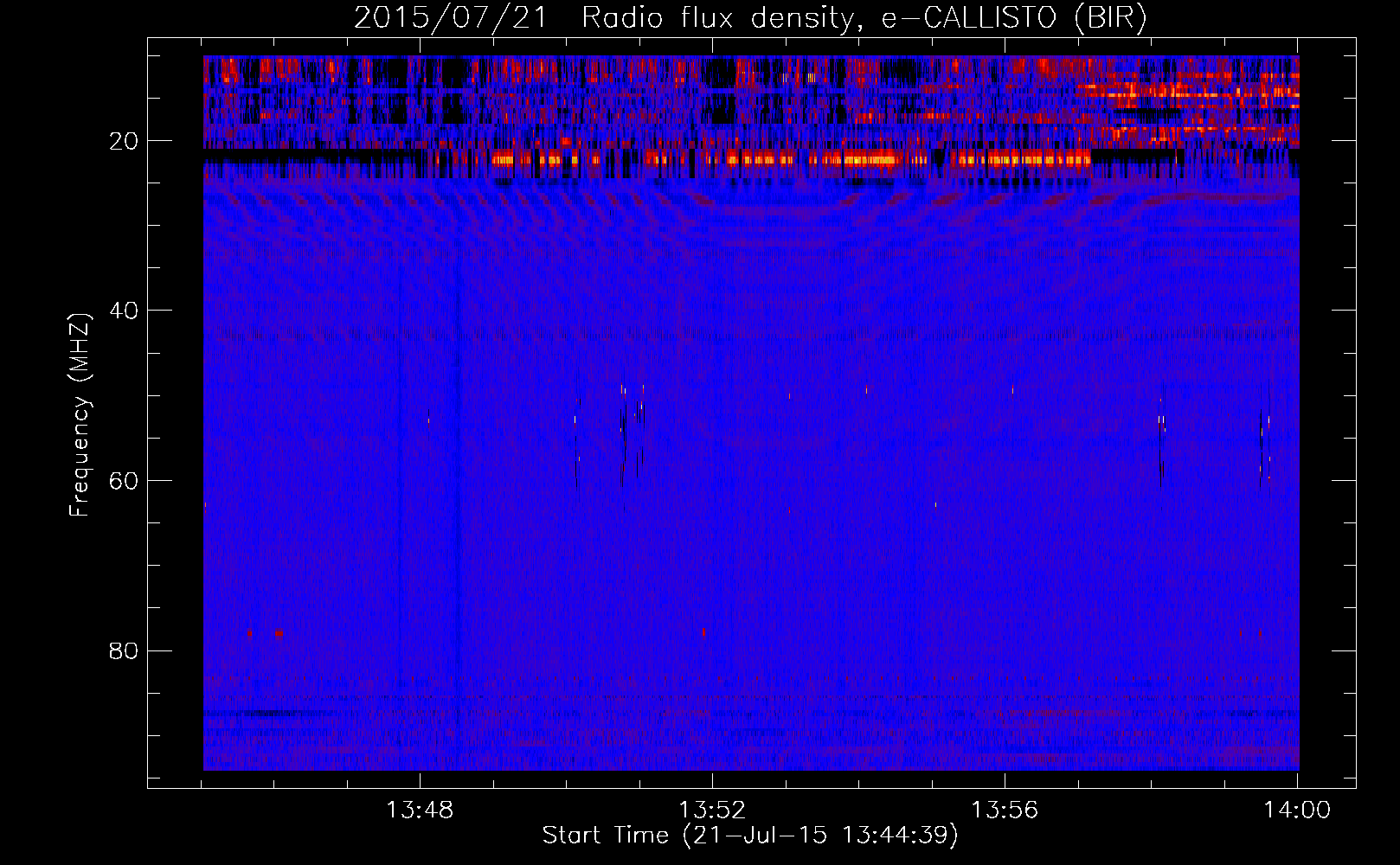Click the 40 MHz frequency tick label
Image resolution: width=1400 pixels, height=865 pixels.
click(x=124, y=311)
